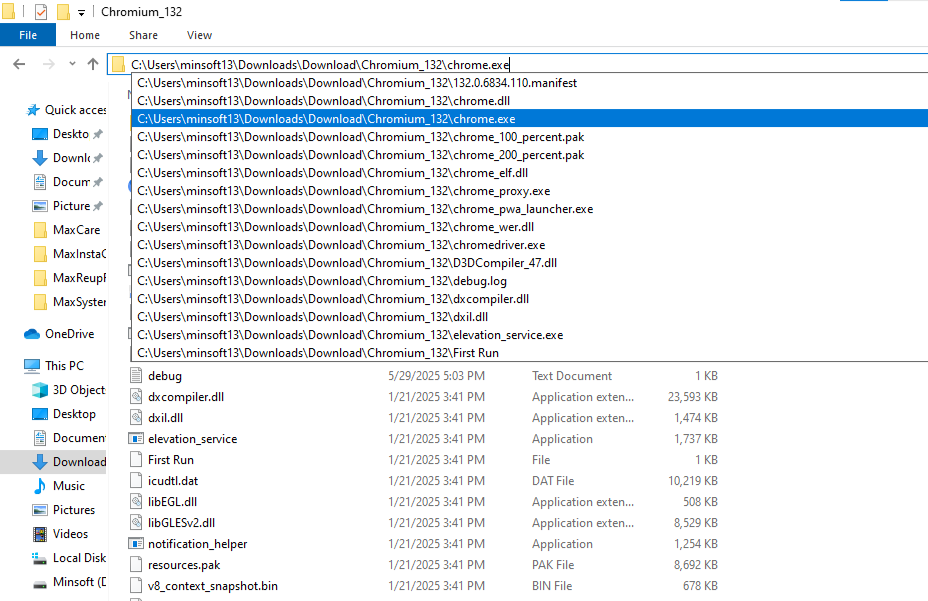Switch to the View ribbon tab
Image resolution: width=928 pixels, height=601 pixels.
point(199,35)
